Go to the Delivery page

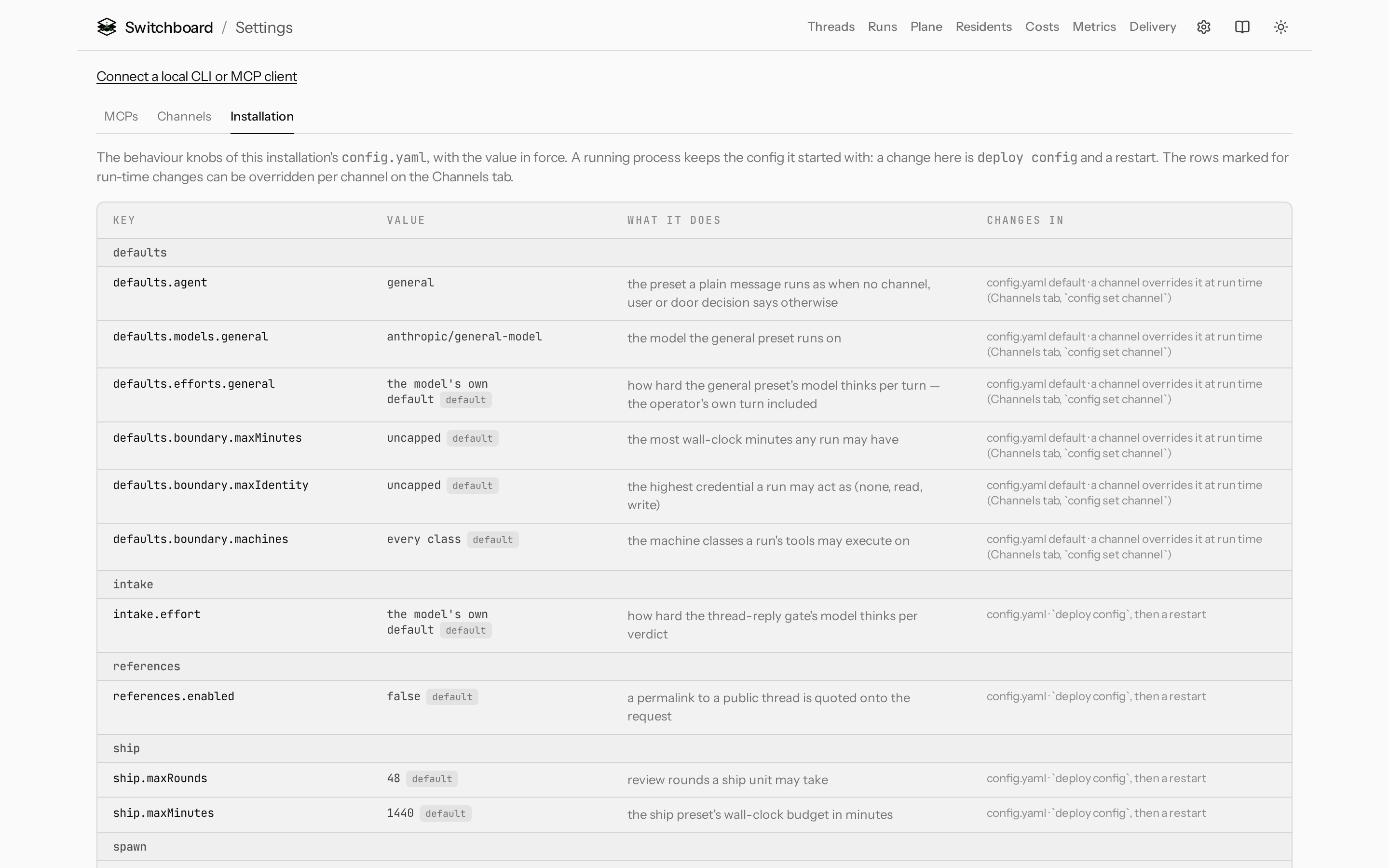pos(1153,27)
